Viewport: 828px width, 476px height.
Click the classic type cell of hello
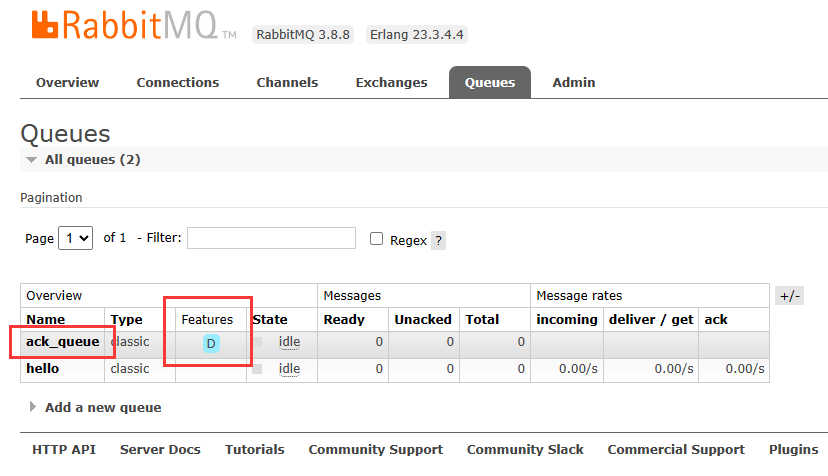point(130,369)
